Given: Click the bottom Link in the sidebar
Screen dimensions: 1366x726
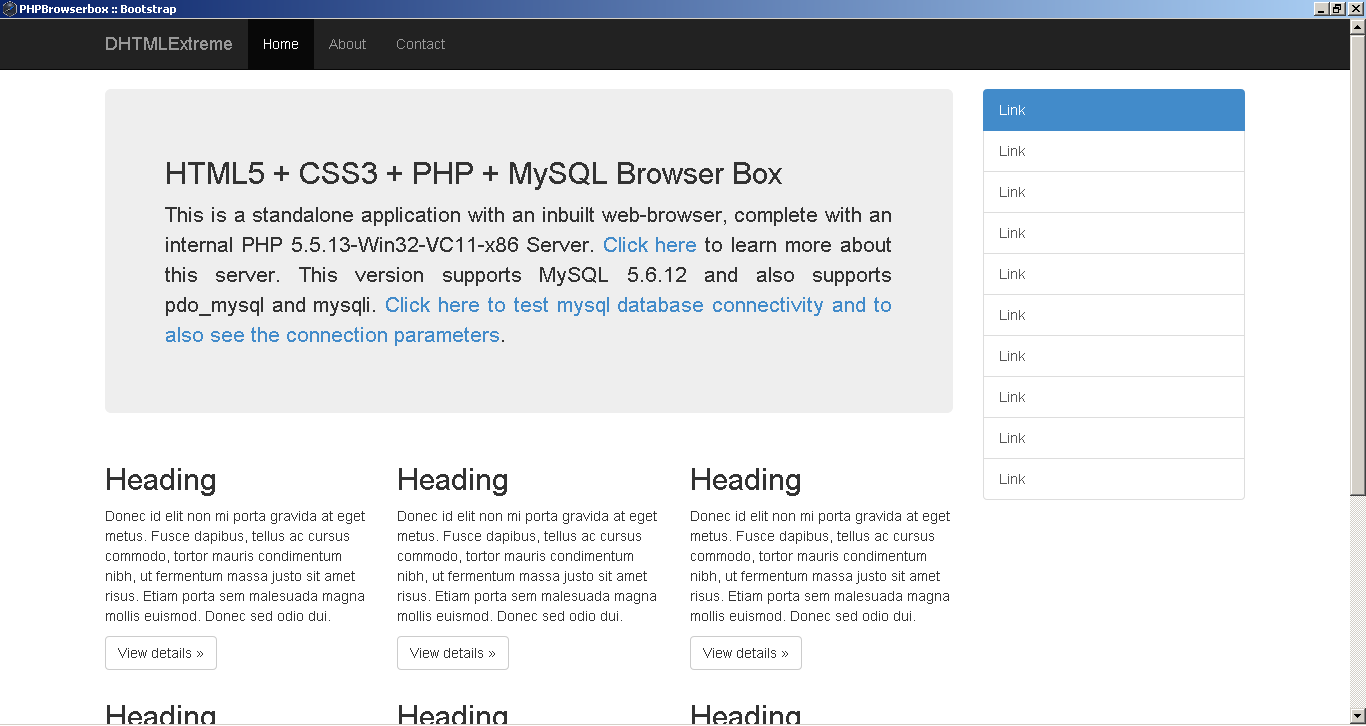Looking at the screenshot, I should [x=1113, y=479].
